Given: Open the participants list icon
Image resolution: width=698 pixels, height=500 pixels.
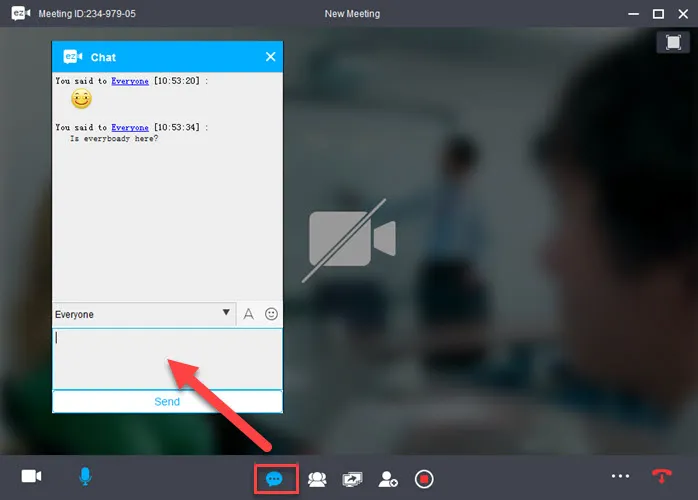Looking at the screenshot, I should [317, 479].
